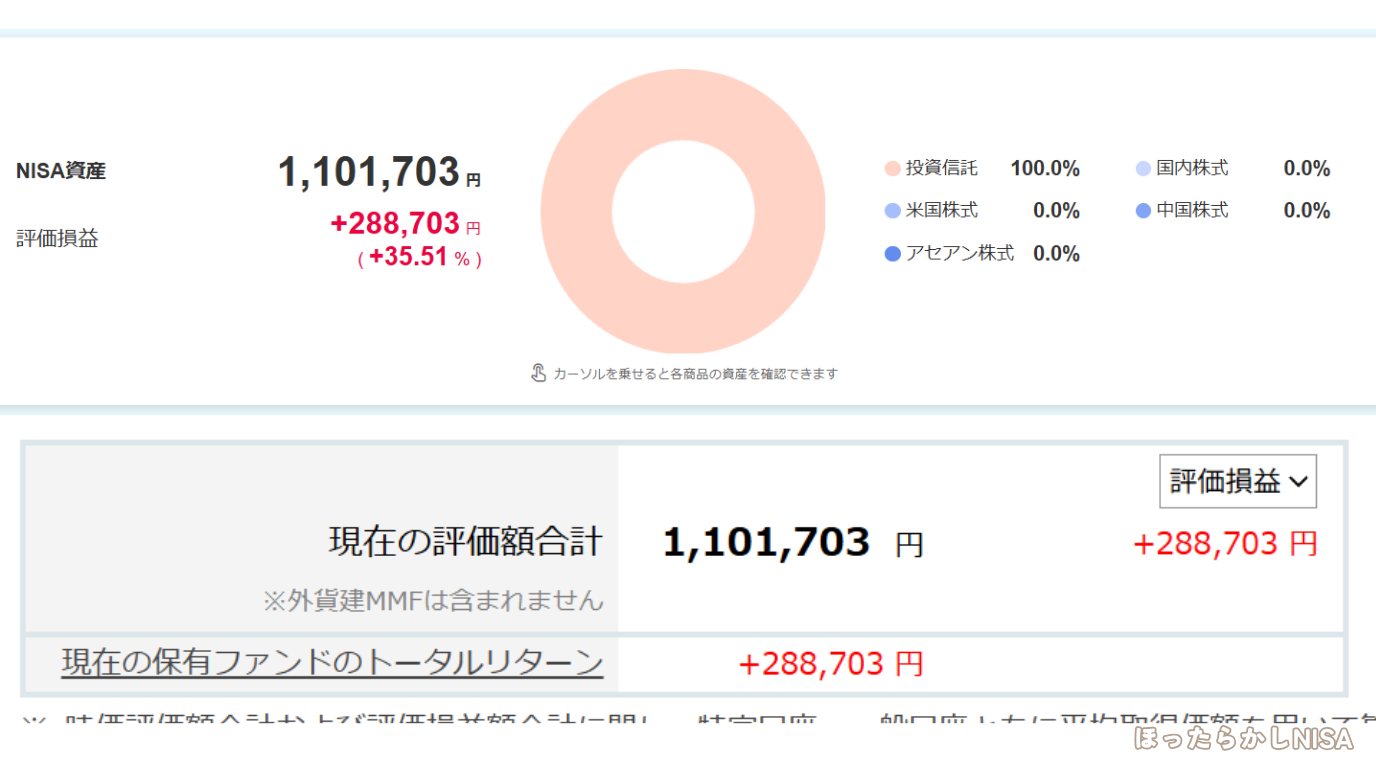
Task: Click the 中国株式 legend dot
Action: coord(1144,211)
